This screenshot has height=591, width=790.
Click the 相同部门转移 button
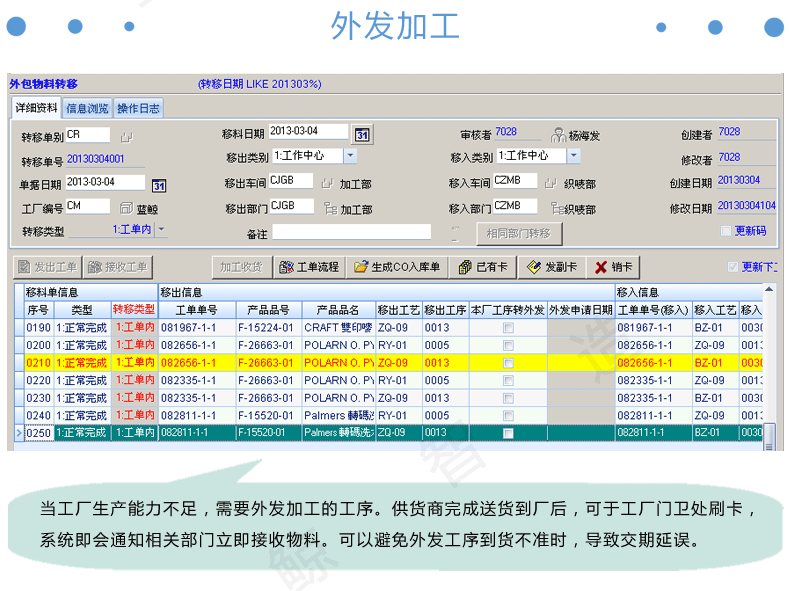519,234
